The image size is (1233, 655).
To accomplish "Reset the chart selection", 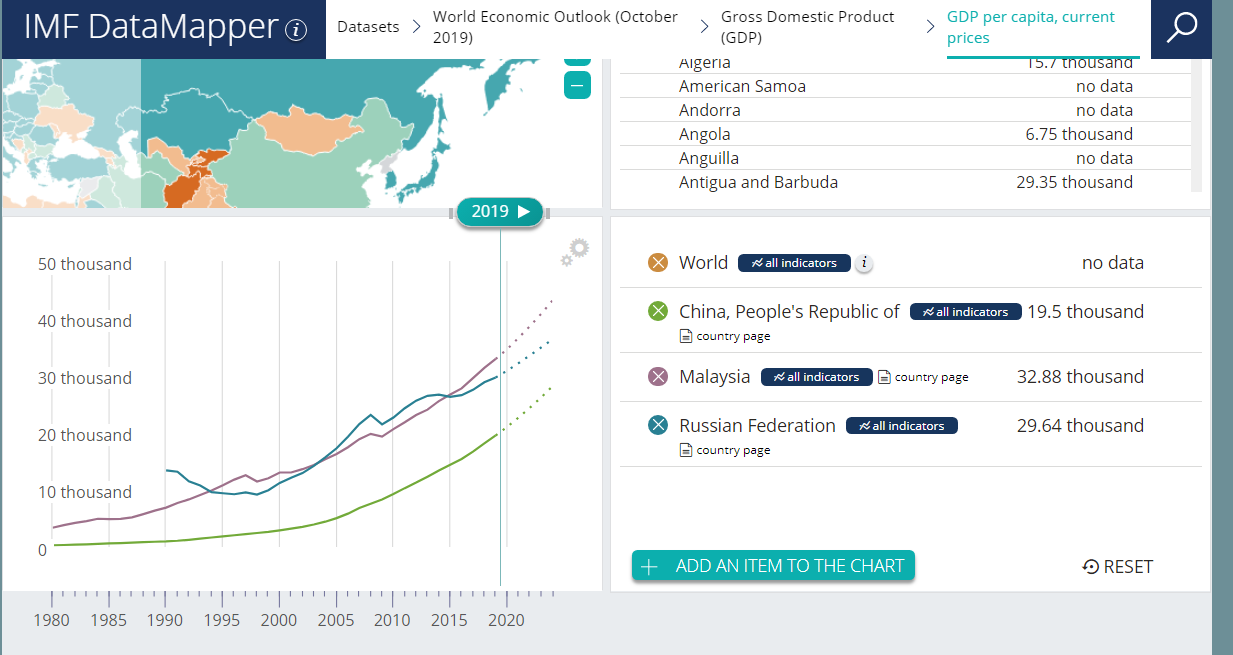I will [1118, 567].
